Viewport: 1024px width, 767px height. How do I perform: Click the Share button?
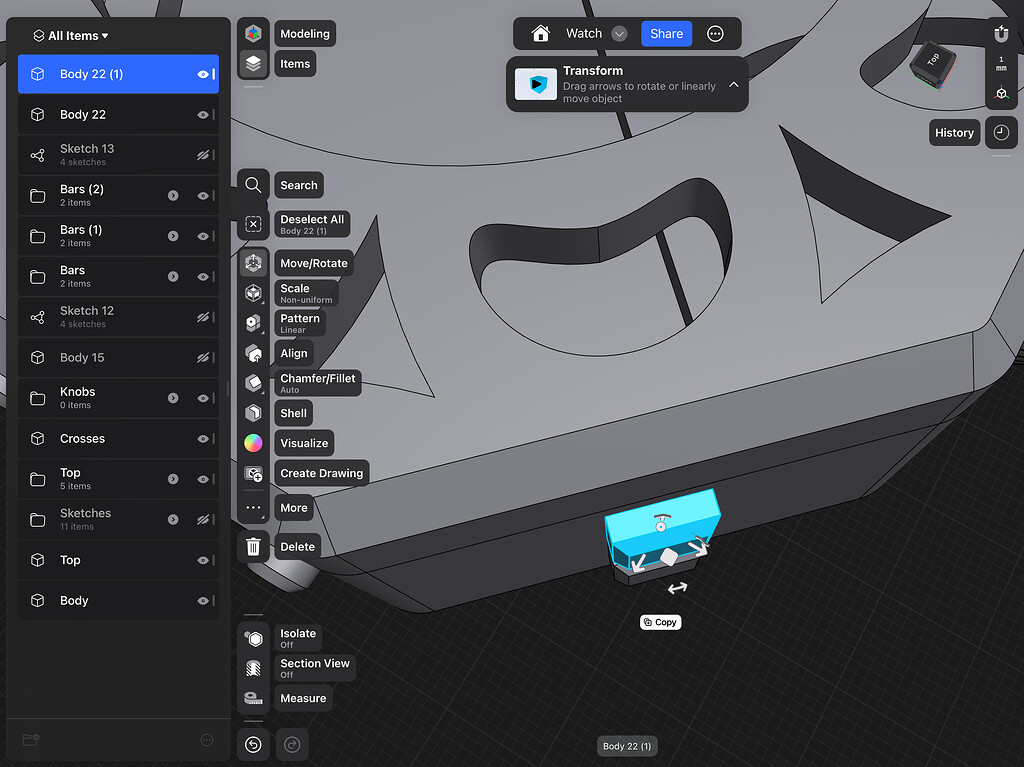pyautogui.click(x=666, y=33)
